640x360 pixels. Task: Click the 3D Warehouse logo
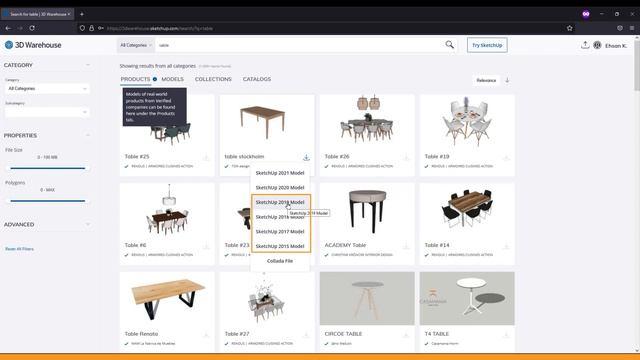pyautogui.click(x=33, y=45)
